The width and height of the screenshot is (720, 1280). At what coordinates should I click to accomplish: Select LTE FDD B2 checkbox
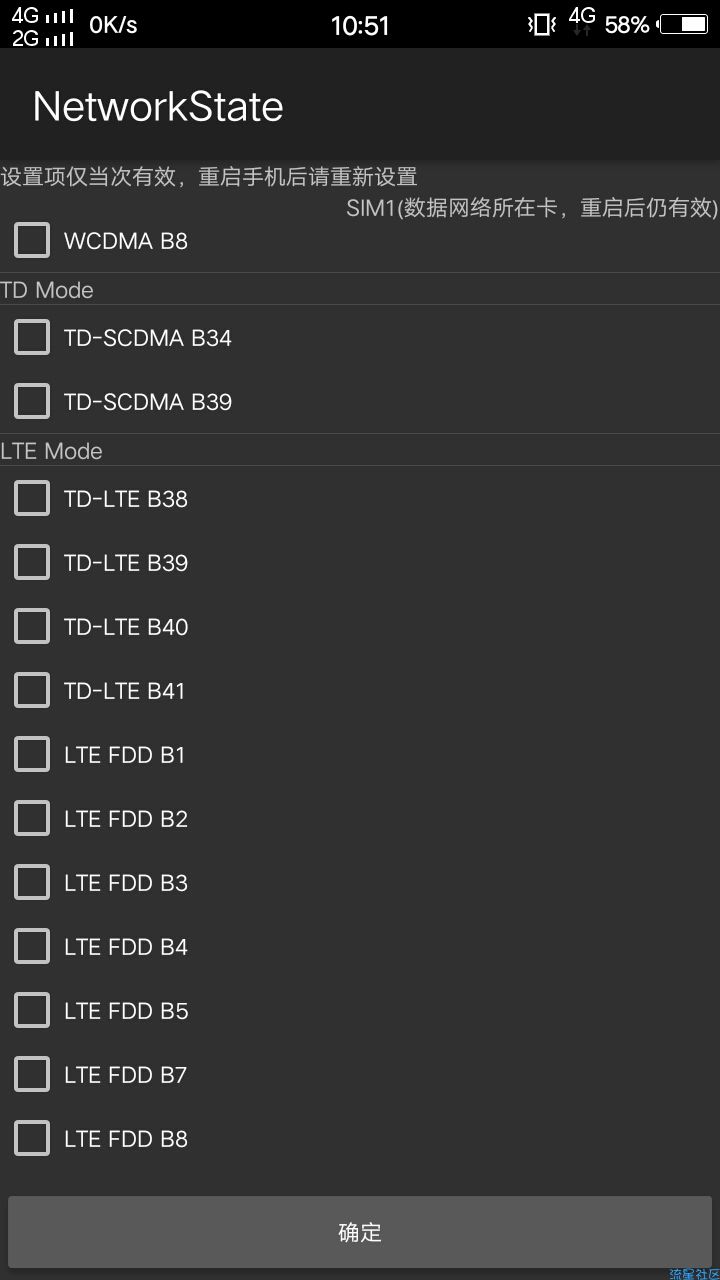click(32, 818)
